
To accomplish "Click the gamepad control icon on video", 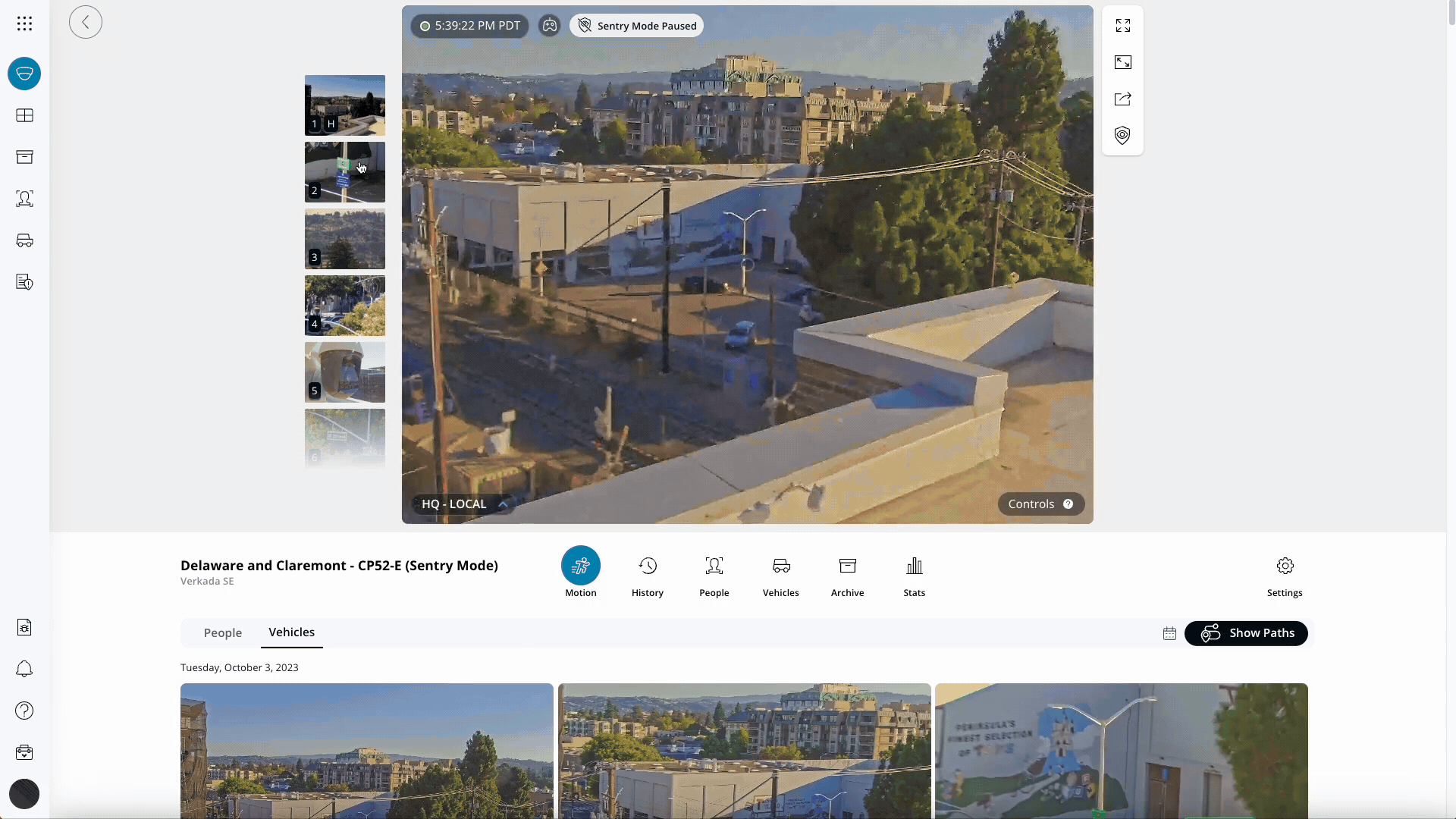I will [x=550, y=26].
